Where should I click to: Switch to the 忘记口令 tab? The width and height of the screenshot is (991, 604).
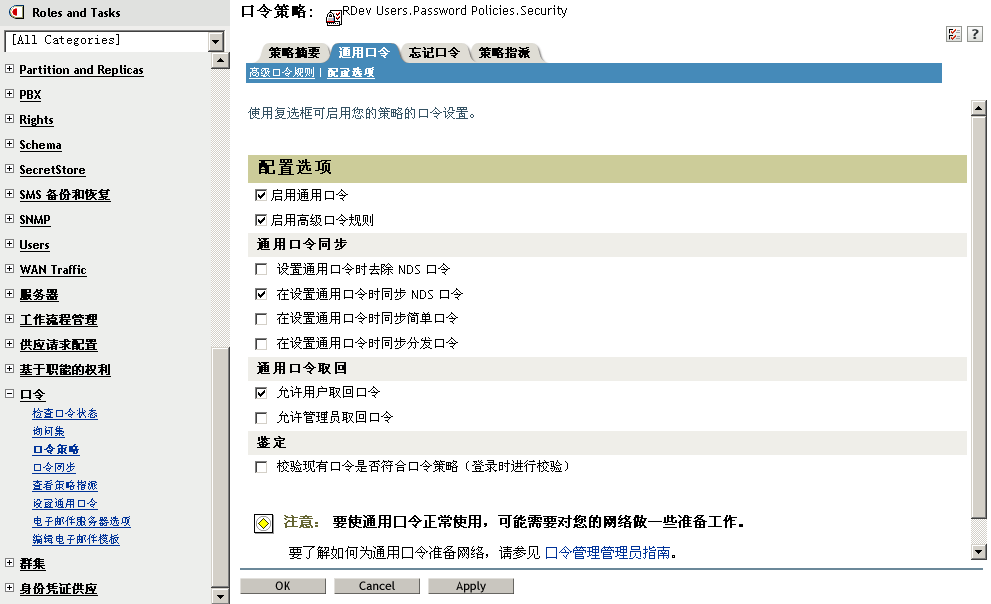(x=435, y=52)
